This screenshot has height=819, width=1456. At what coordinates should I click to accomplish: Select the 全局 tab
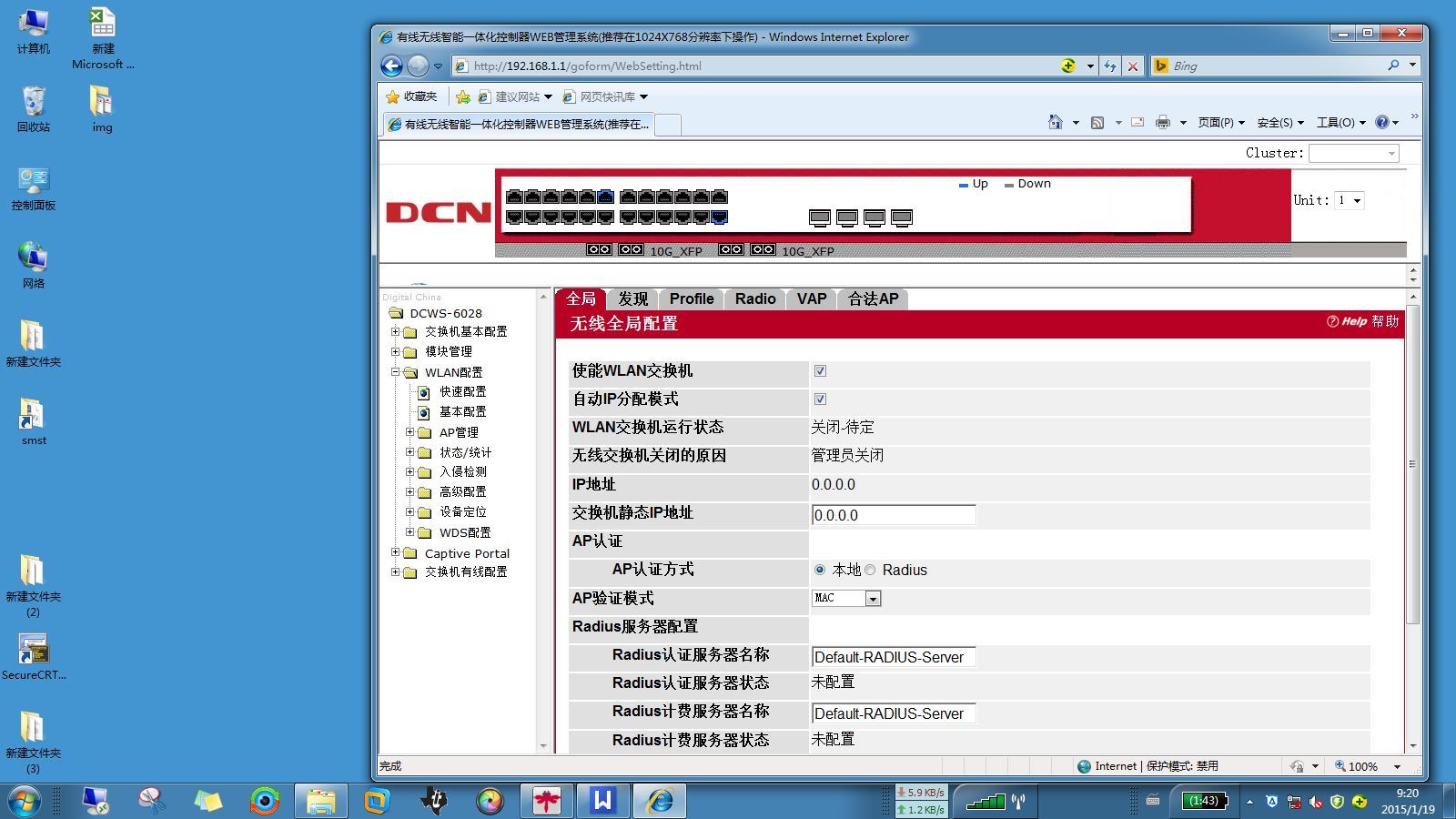(581, 298)
